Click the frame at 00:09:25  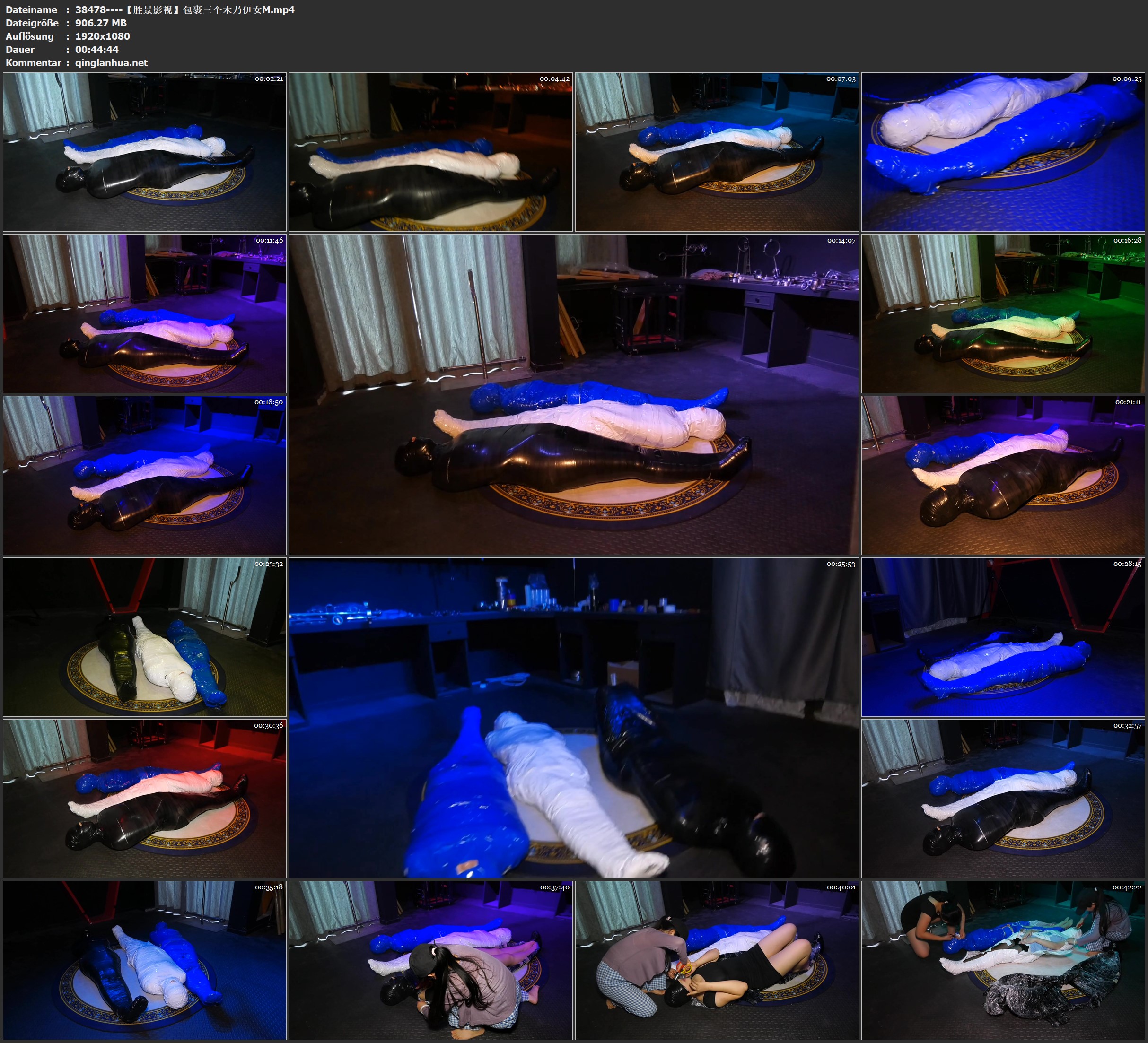[1003, 151]
